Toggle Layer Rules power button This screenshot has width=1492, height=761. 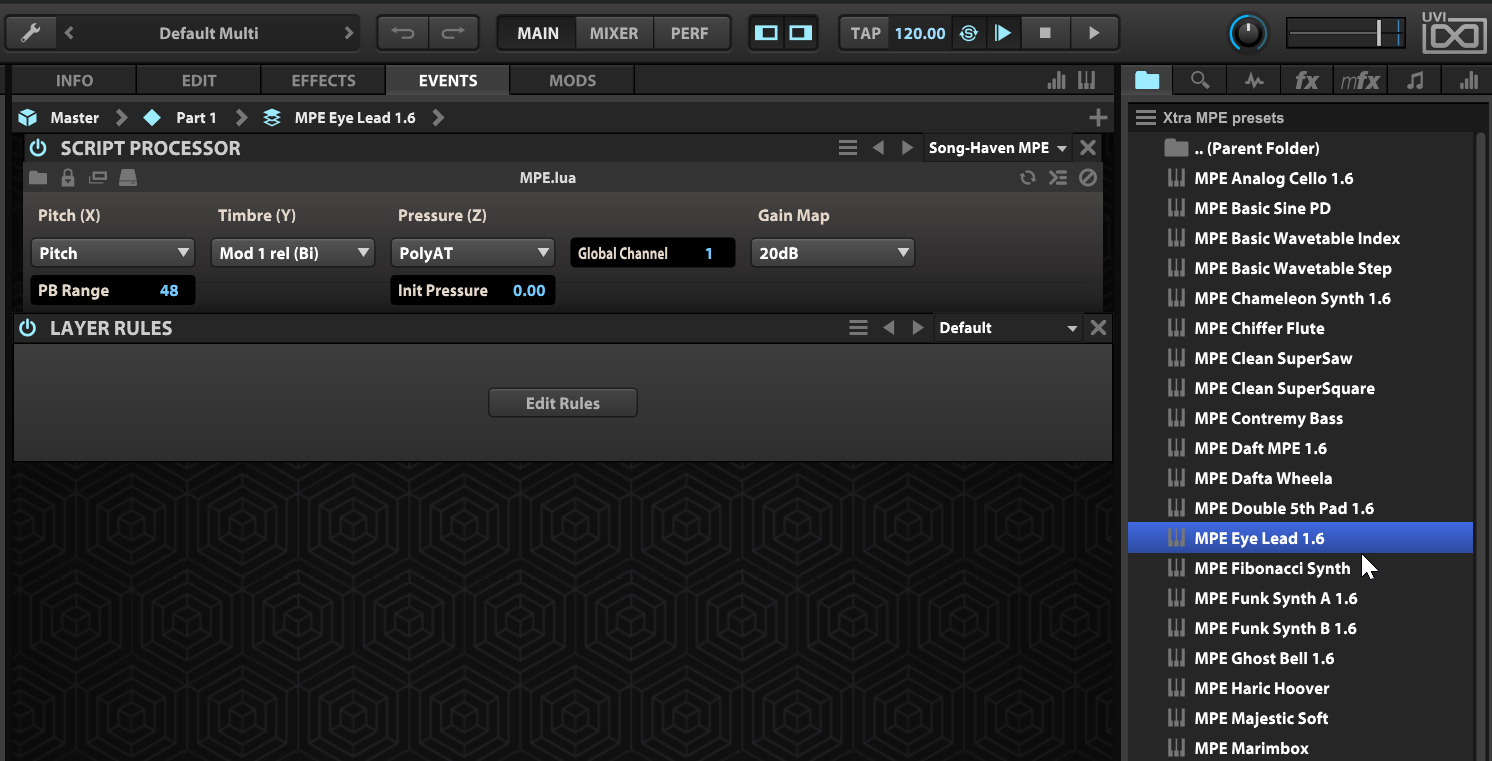pyautogui.click(x=28, y=328)
